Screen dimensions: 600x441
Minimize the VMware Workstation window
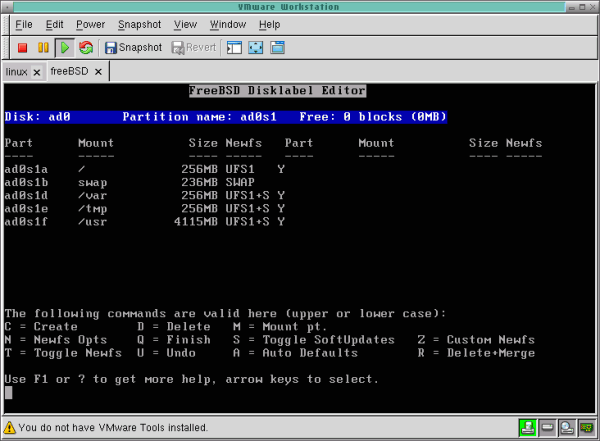click(572, 7)
